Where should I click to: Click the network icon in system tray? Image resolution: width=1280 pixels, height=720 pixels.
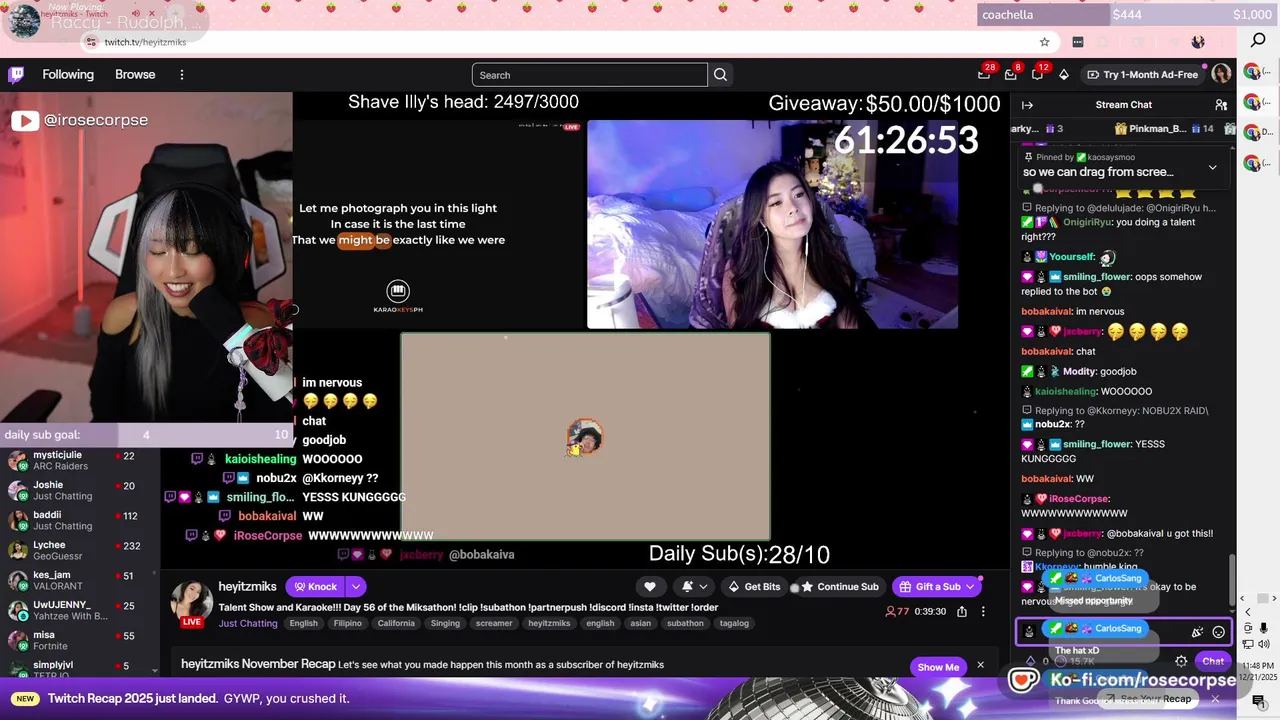click(x=1248, y=644)
